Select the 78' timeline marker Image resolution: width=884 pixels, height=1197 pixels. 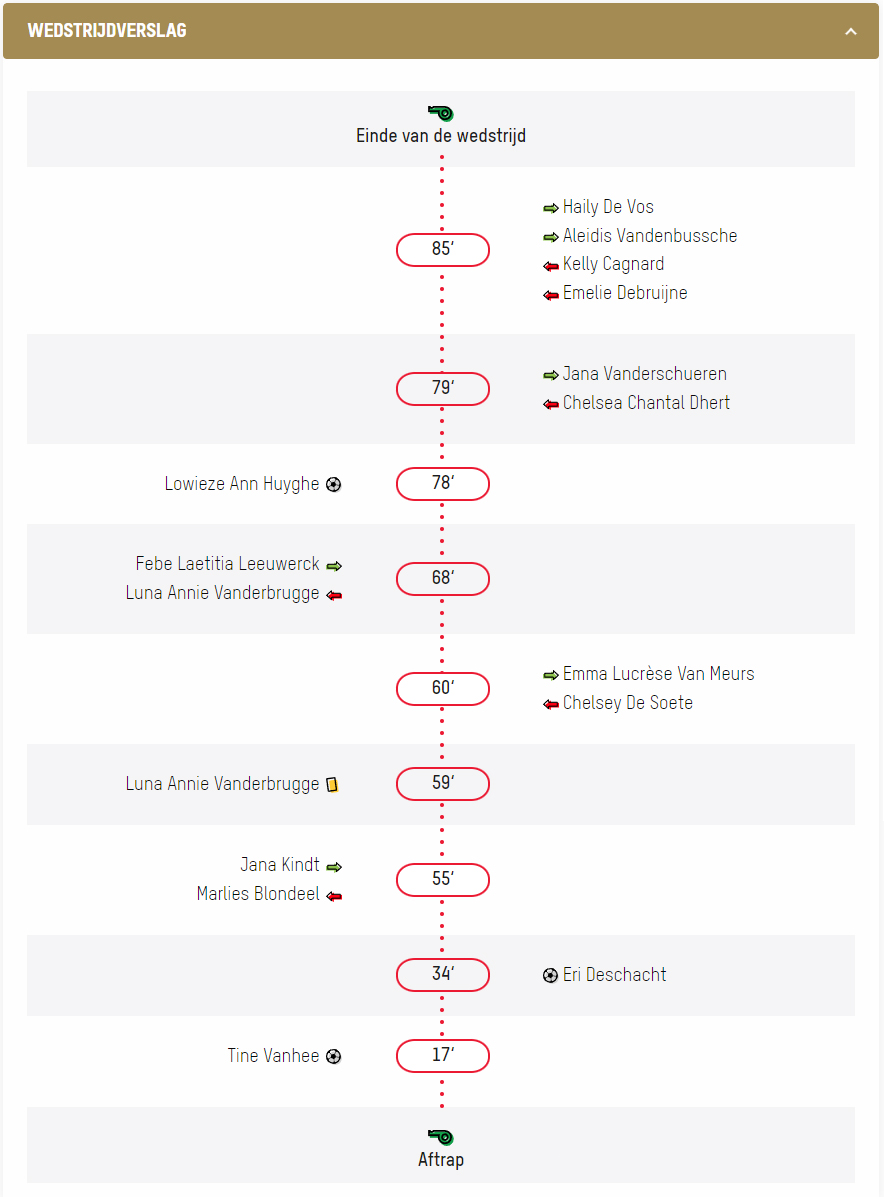click(443, 484)
